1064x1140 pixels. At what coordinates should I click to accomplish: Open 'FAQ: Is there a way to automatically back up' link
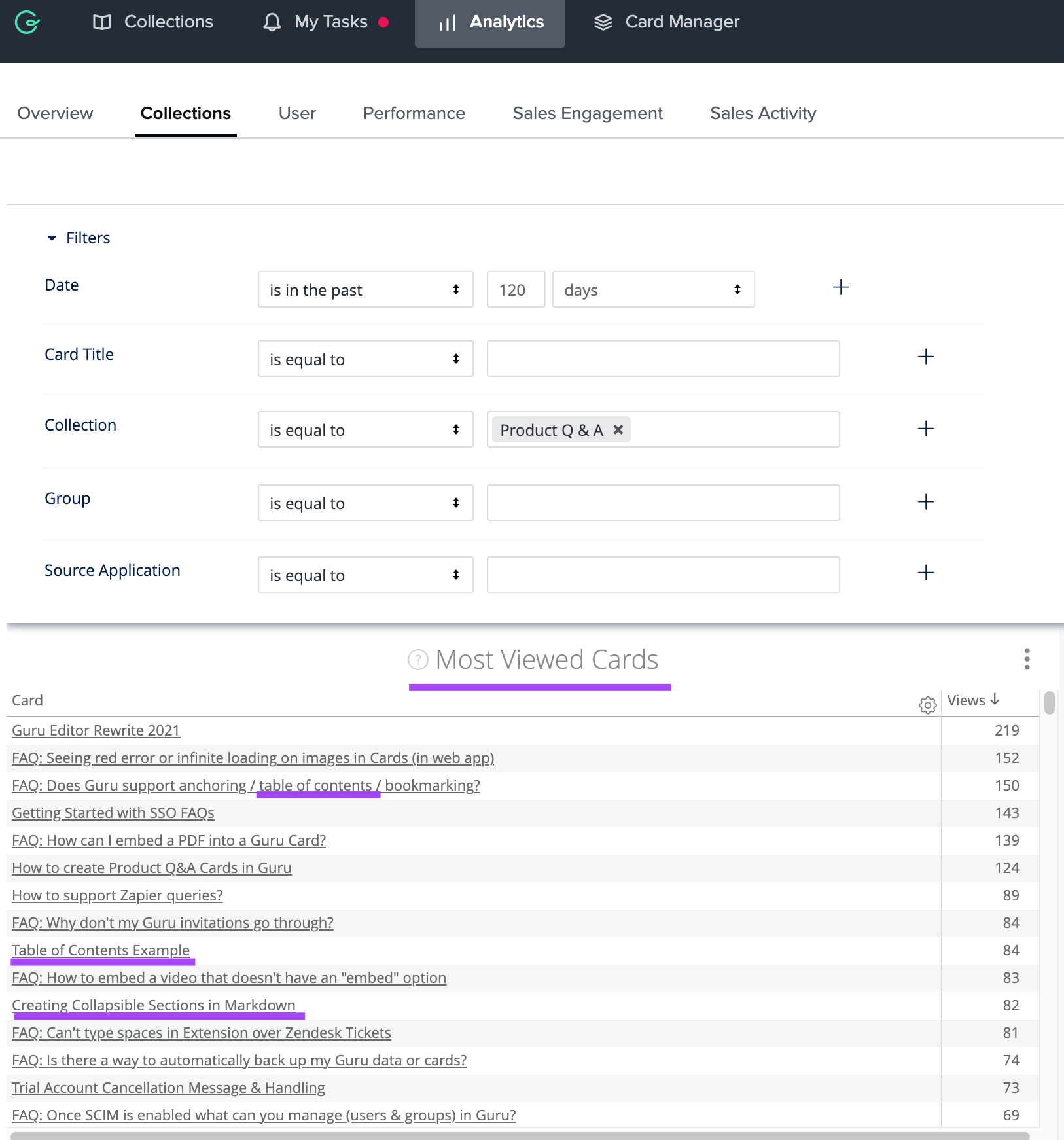pyautogui.click(x=239, y=1060)
